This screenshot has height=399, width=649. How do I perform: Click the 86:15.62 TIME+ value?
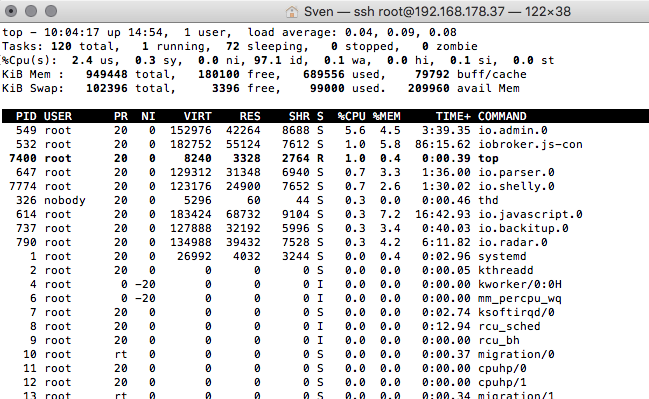tap(443, 144)
